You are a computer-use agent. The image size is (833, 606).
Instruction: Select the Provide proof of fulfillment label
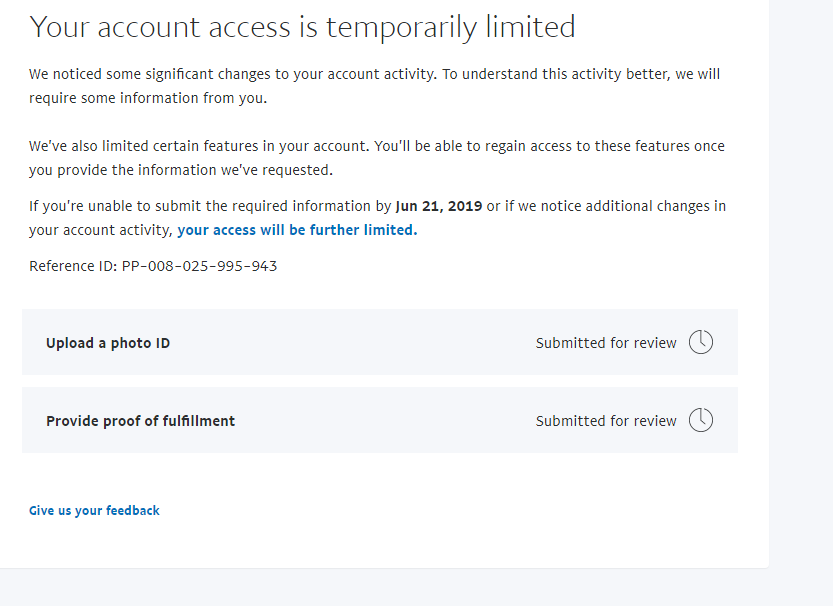point(140,421)
